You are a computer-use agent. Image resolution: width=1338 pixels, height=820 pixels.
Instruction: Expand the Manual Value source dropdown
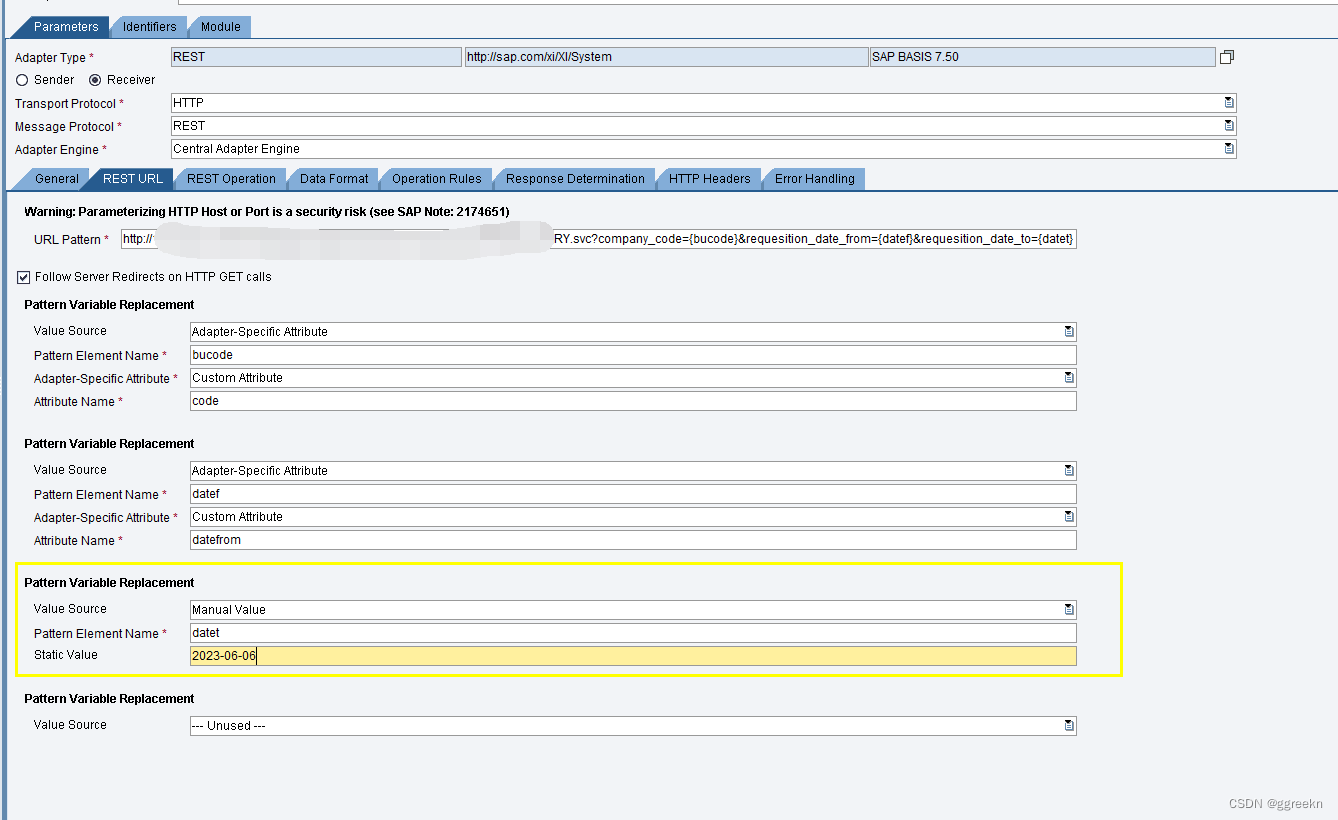click(1069, 609)
